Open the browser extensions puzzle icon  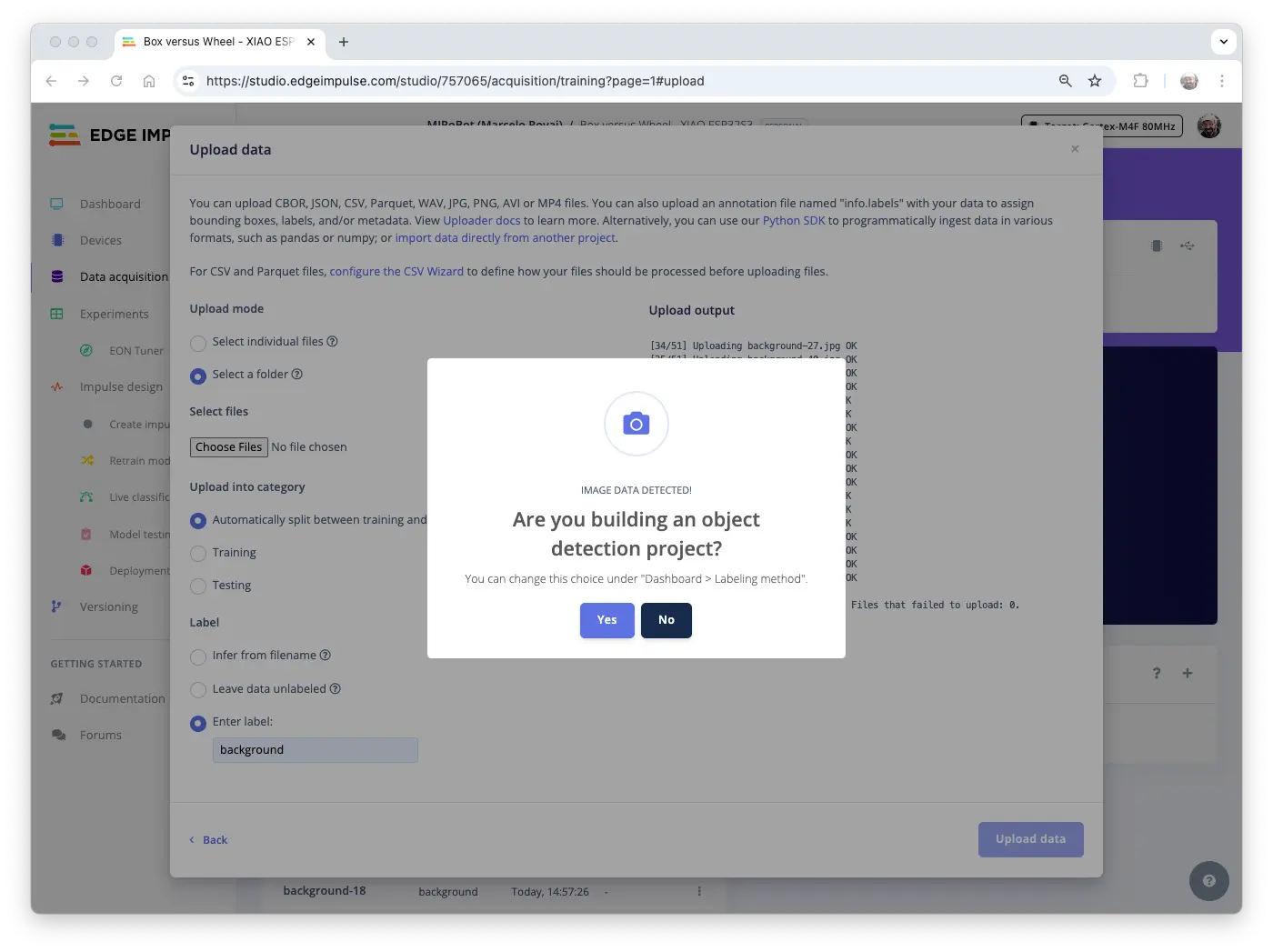[1140, 81]
